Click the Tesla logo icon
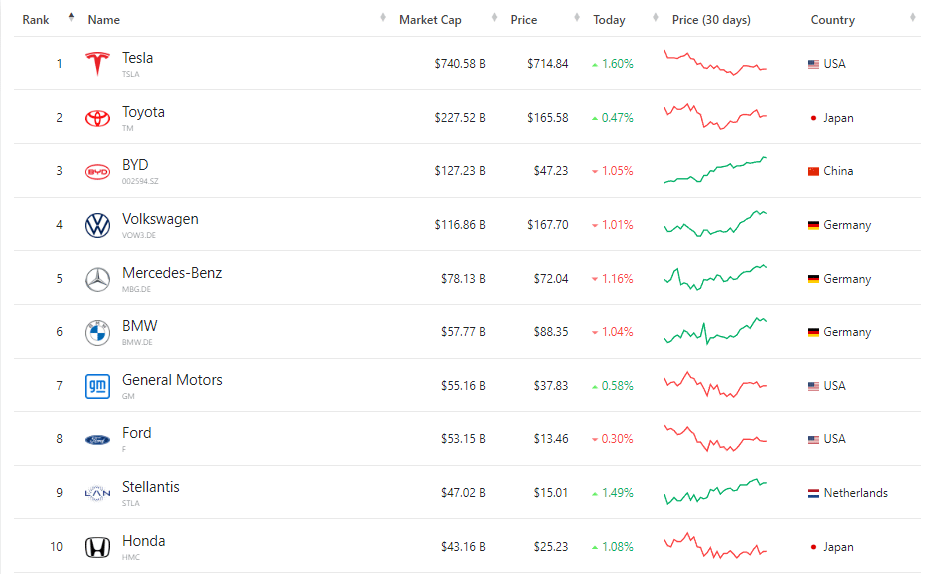This screenshot has height=574, width=932. tap(97, 64)
